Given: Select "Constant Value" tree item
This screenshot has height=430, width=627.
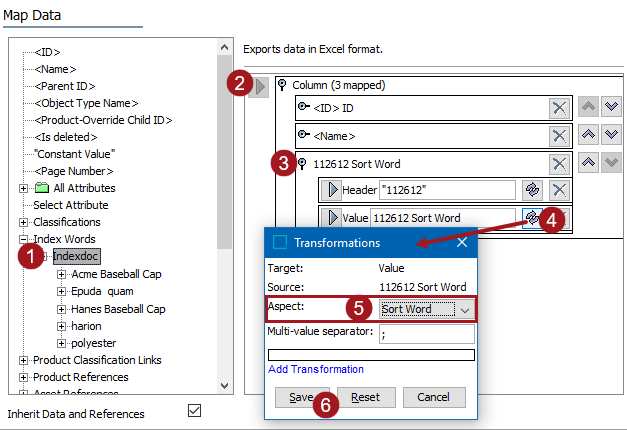Looking at the screenshot, I should tap(74, 154).
